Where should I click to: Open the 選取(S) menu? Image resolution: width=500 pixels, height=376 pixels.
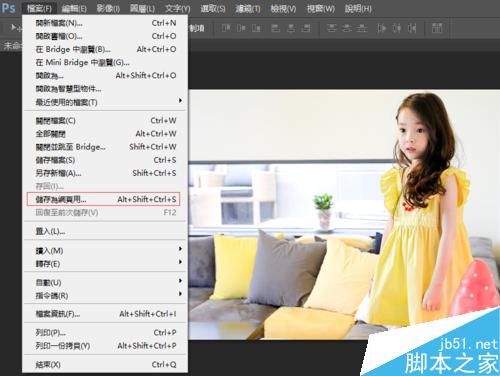(213, 8)
